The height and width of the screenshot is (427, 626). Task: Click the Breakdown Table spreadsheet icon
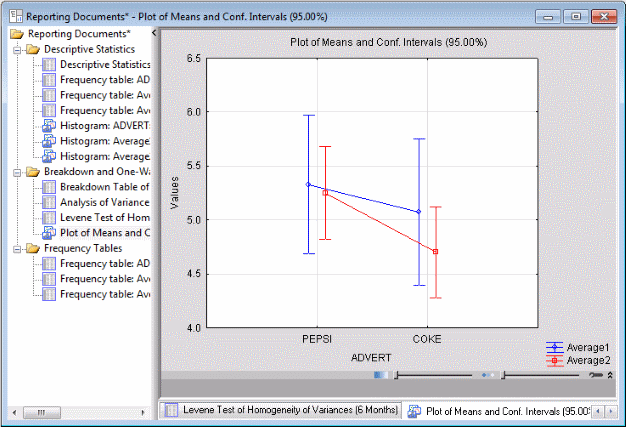(x=49, y=187)
